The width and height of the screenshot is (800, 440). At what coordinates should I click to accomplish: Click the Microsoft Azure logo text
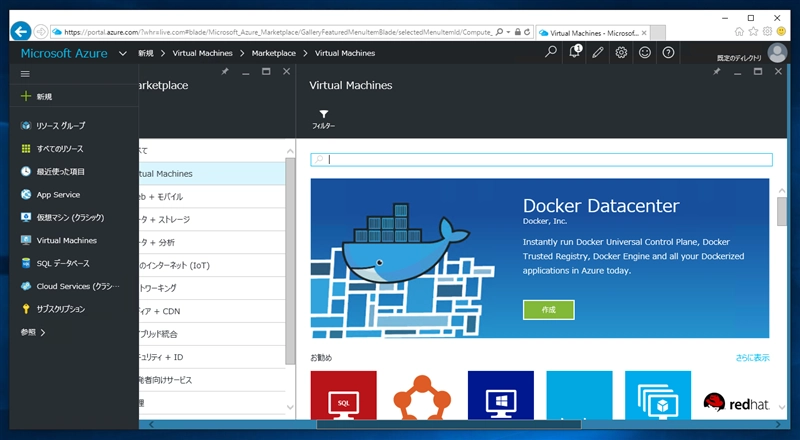pos(64,53)
